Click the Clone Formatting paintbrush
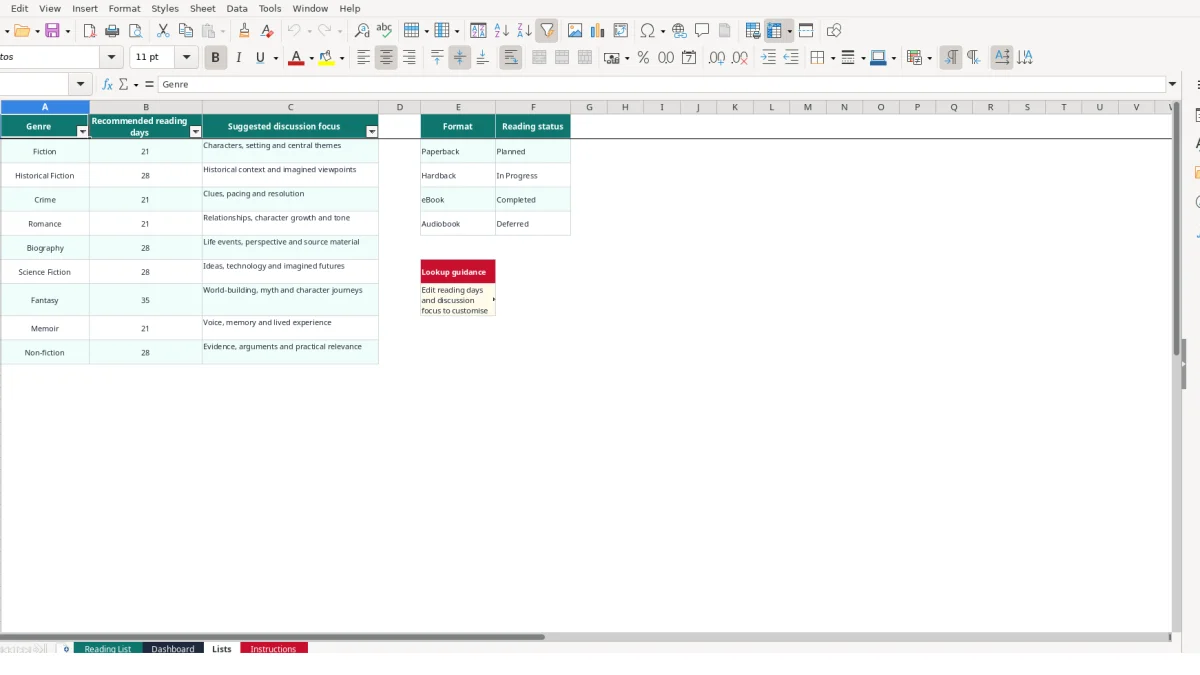1200x675 pixels. click(244, 31)
